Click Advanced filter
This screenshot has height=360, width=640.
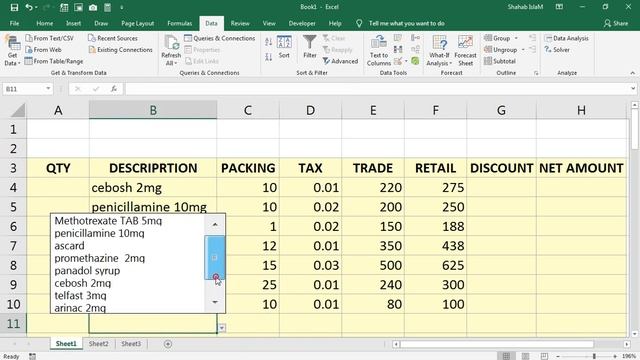[x=340, y=61]
